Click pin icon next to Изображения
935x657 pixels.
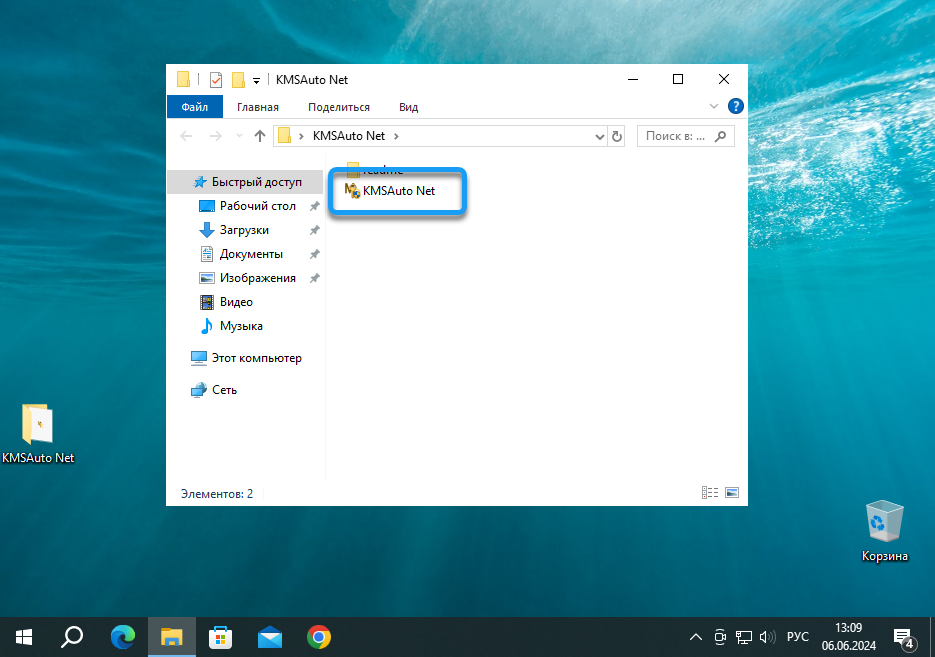point(314,278)
